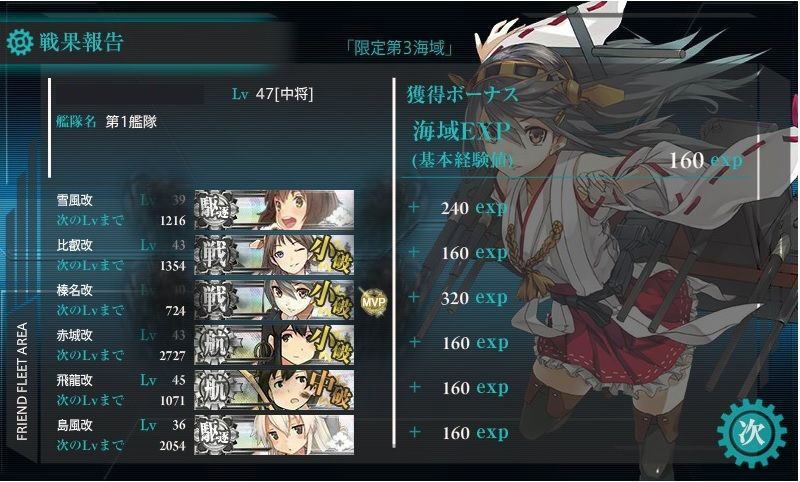The width and height of the screenshot is (800, 482).
Task: Click the 海域EXP 160 exp value
Action: (x=706, y=161)
